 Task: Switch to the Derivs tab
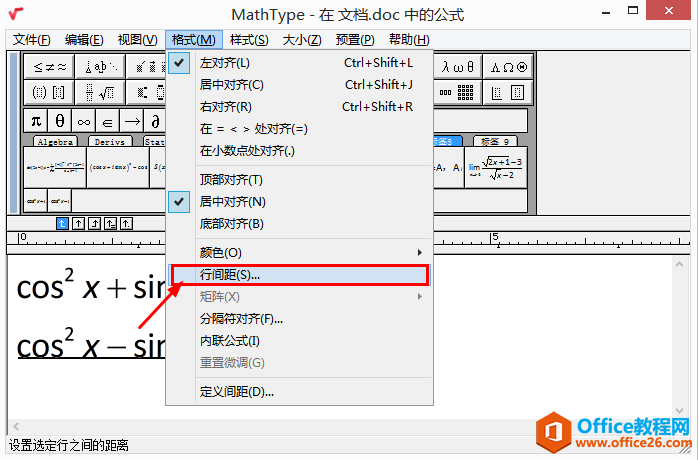pyautogui.click(x=110, y=141)
